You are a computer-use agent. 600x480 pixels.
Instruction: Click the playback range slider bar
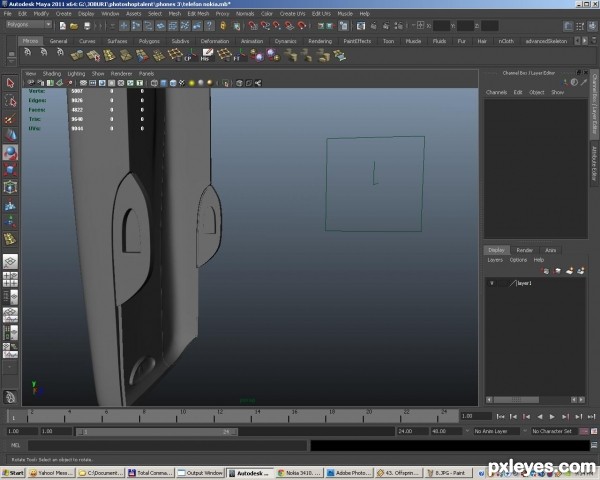coord(157,432)
